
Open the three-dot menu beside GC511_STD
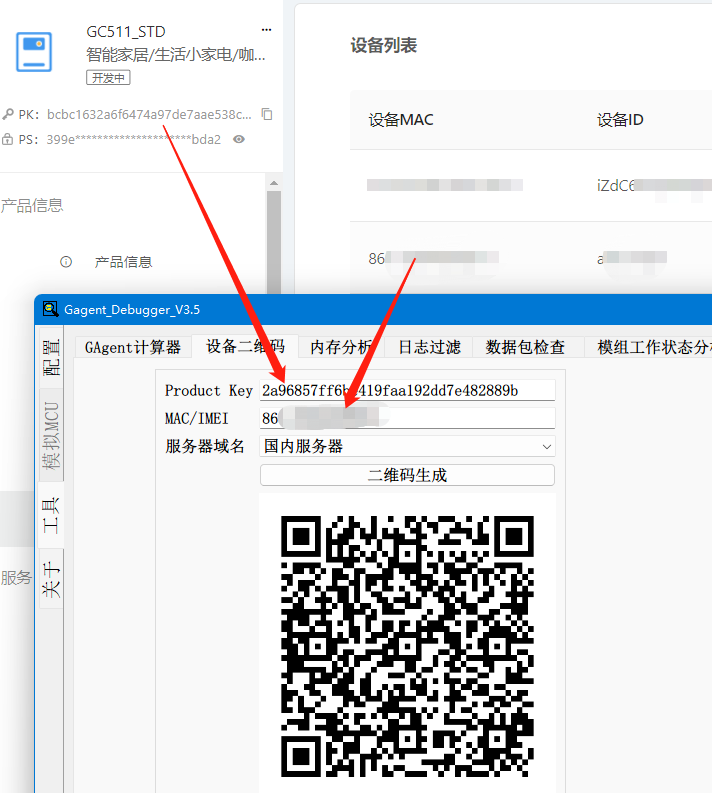(266, 30)
